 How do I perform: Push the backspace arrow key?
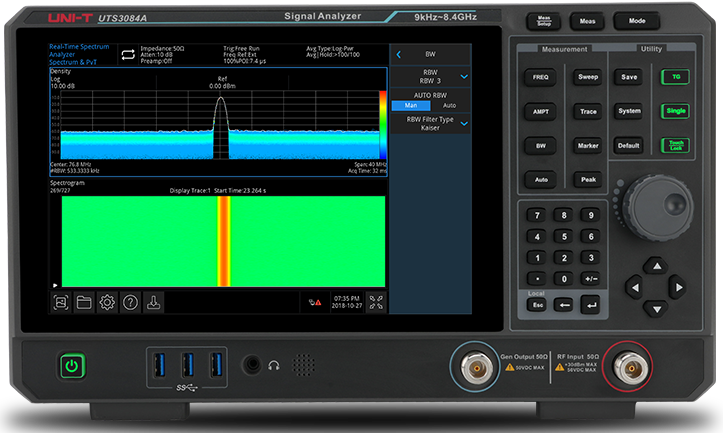click(x=564, y=304)
